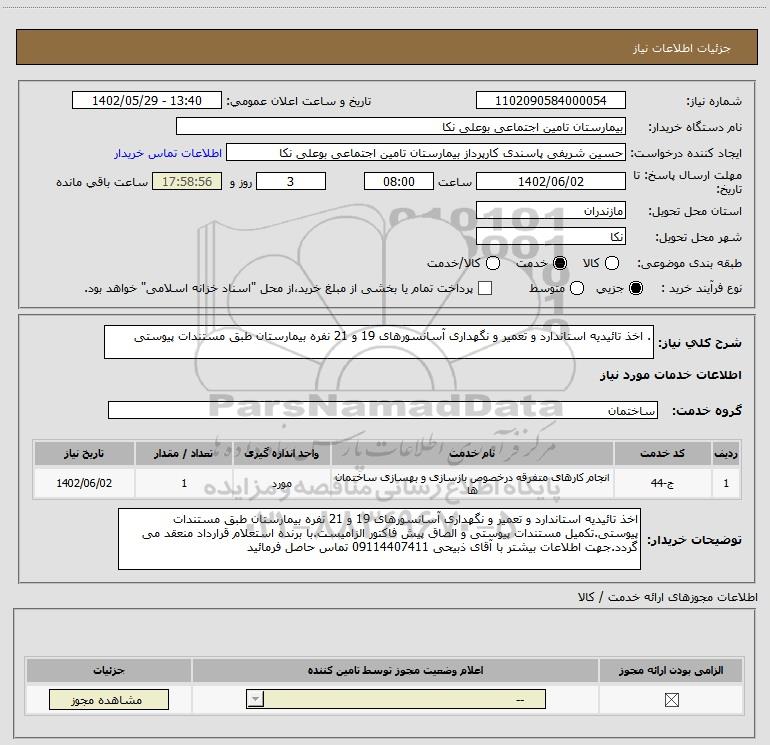
Task: Open the اطلاعات تماس خریدار link
Action: coord(168,153)
